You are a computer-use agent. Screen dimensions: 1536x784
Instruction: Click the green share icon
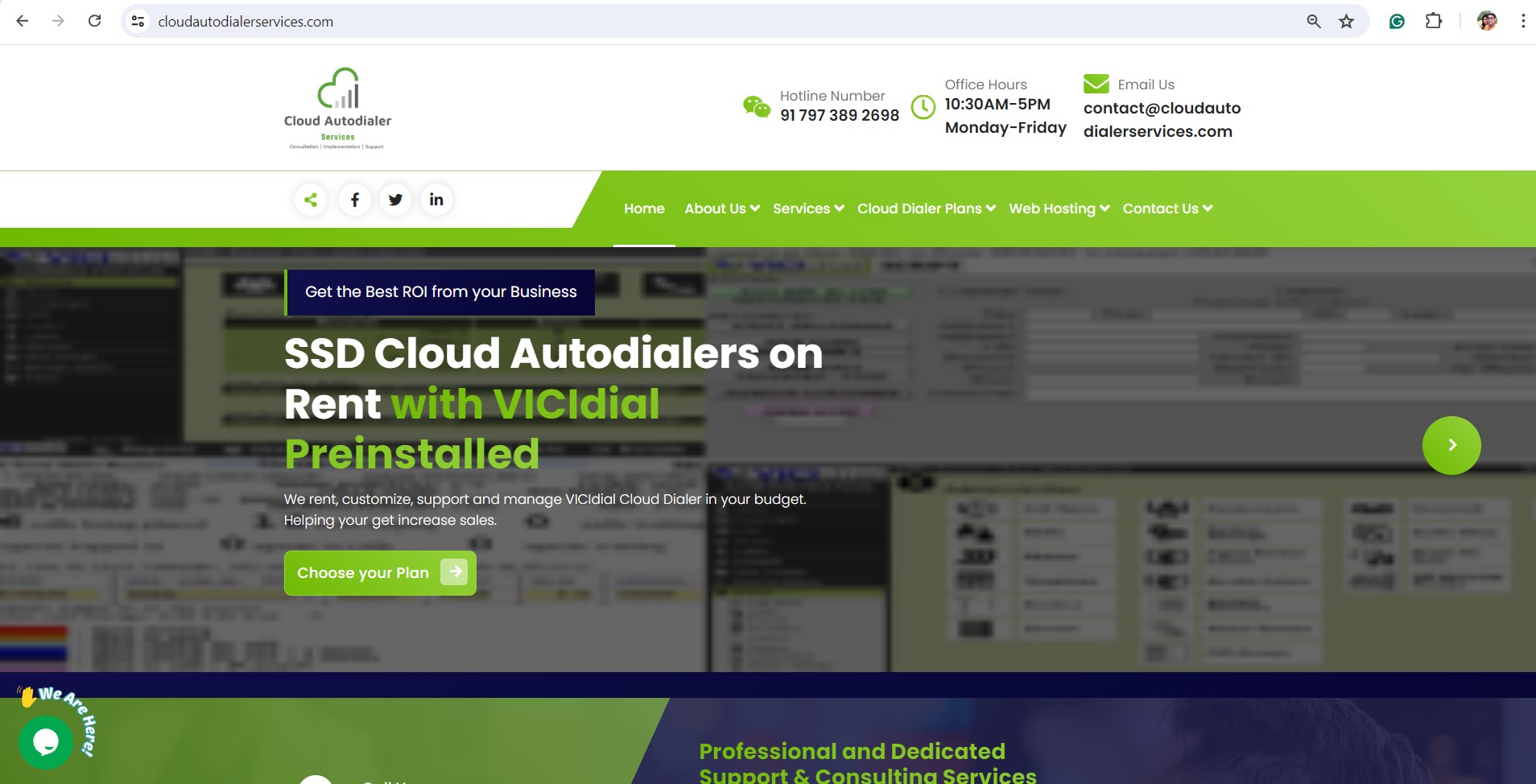pos(311,200)
